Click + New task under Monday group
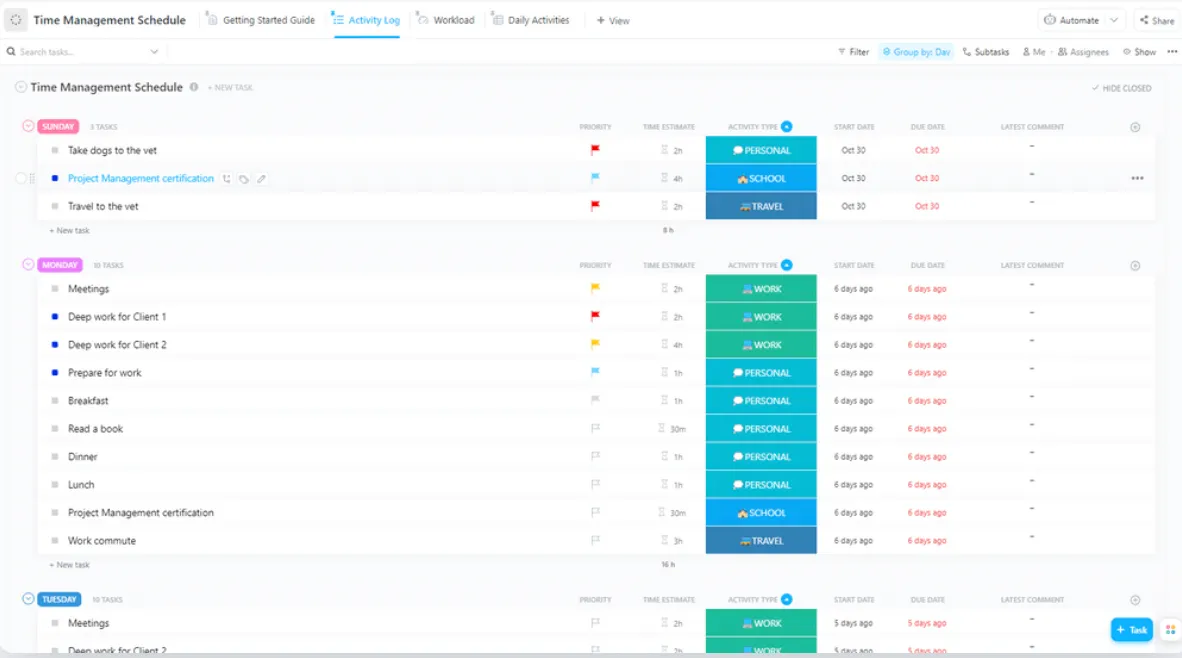1182x658 pixels. pos(69,565)
